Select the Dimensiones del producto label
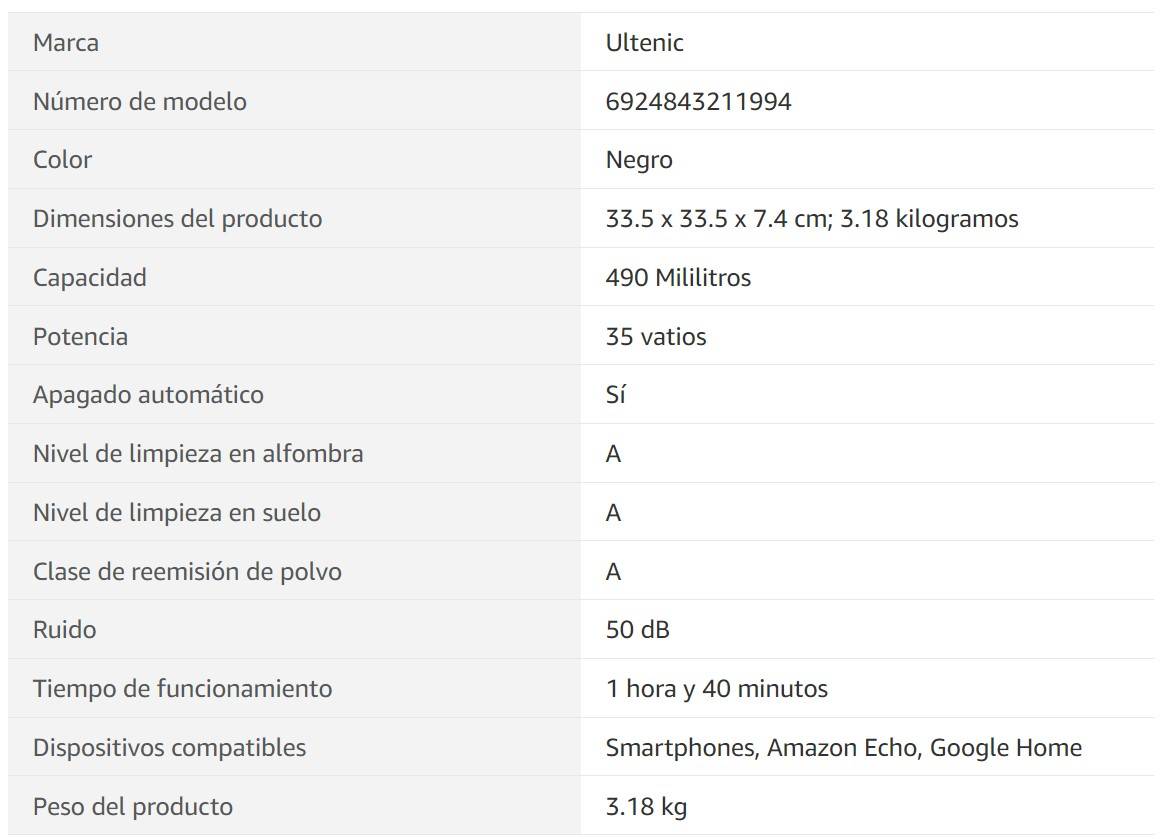Image resolution: width=1160 pixels, height=839 pixels. (178, 219)
